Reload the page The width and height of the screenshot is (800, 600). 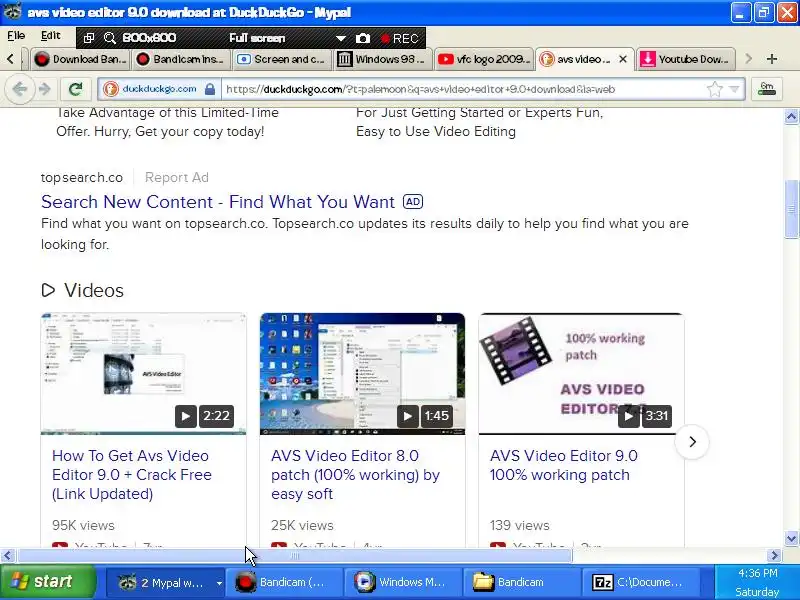pos(76,89)
